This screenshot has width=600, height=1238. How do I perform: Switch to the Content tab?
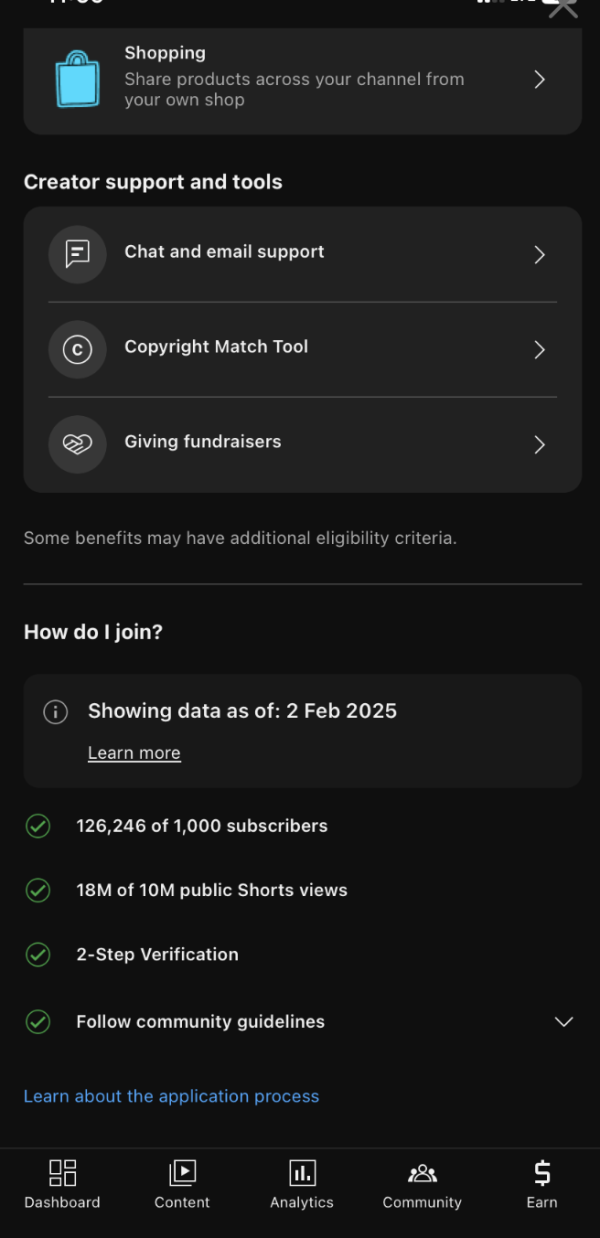[x=182, y=1184]
